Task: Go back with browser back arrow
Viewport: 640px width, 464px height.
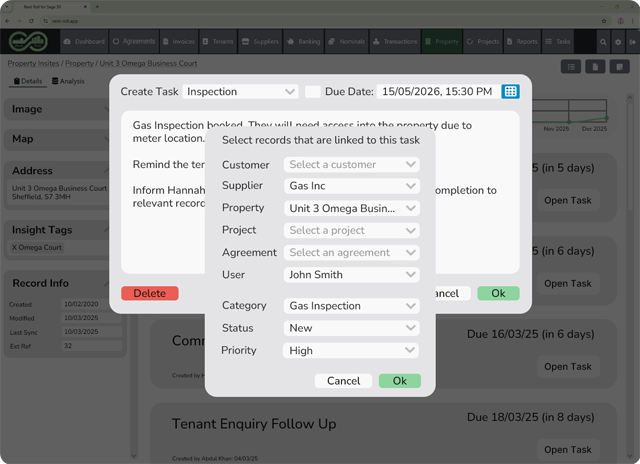Action: 7,21
